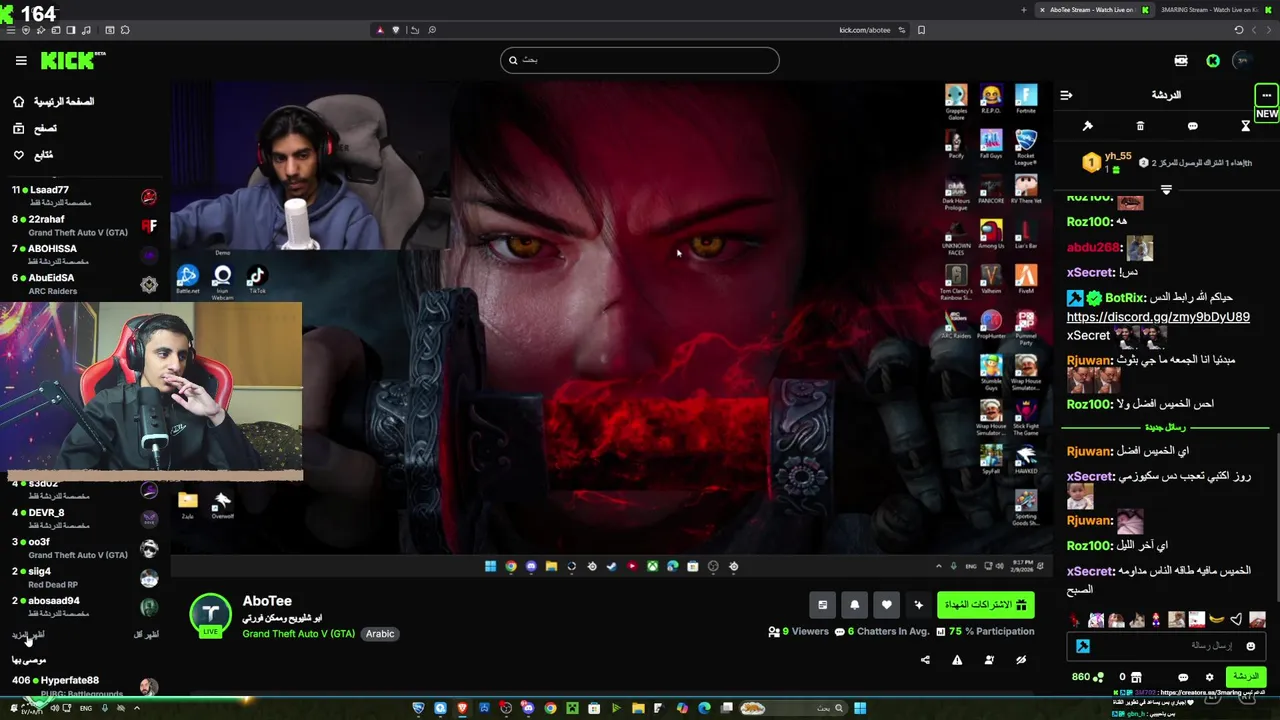Image resolution: width=1280 pixels, height=720 pixels.
Task: Toggle channel notifications bell
Action: (x=855, y=604)
